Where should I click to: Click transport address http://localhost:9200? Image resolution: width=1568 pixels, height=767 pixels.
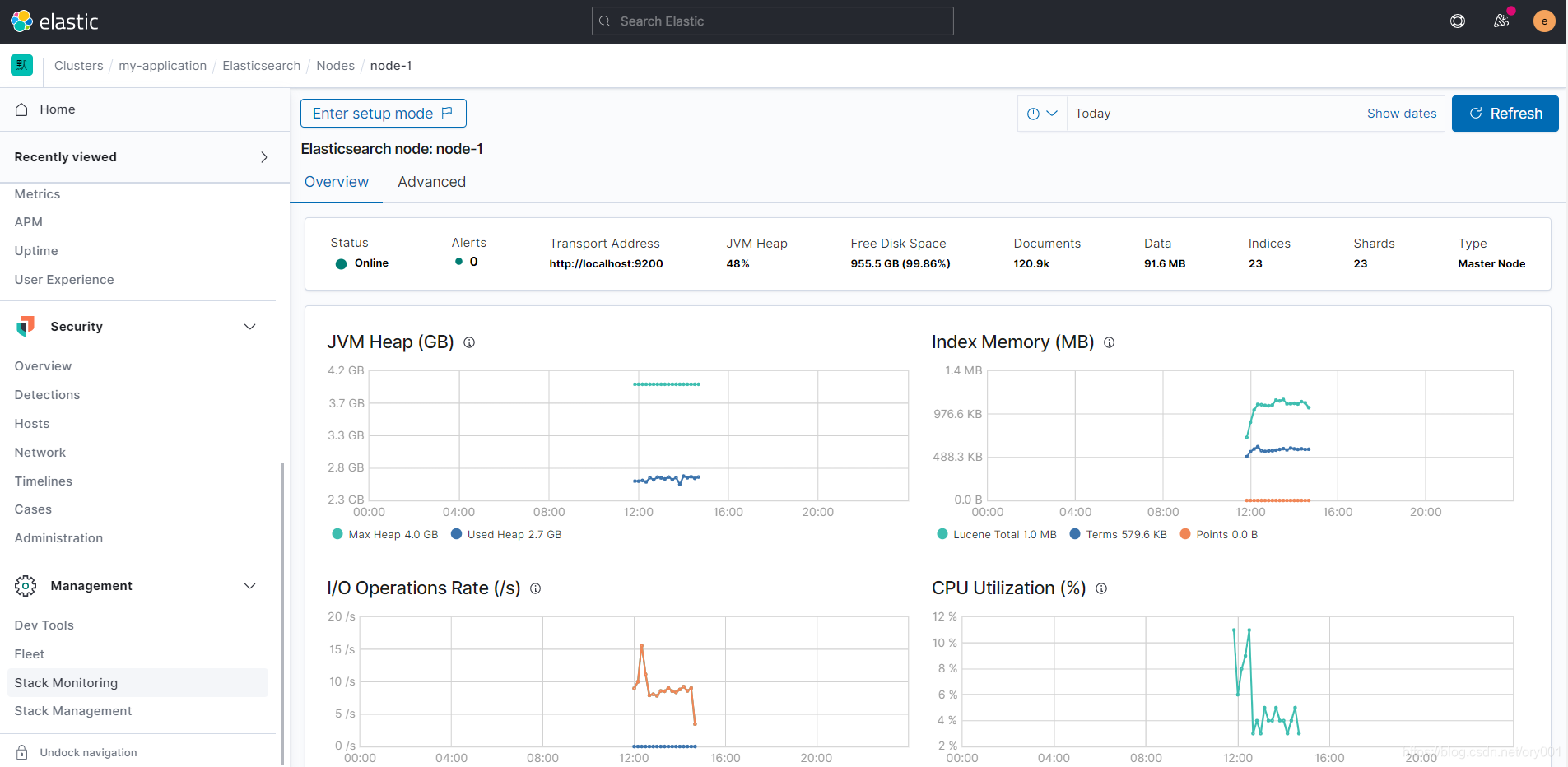tap(606, 264)
